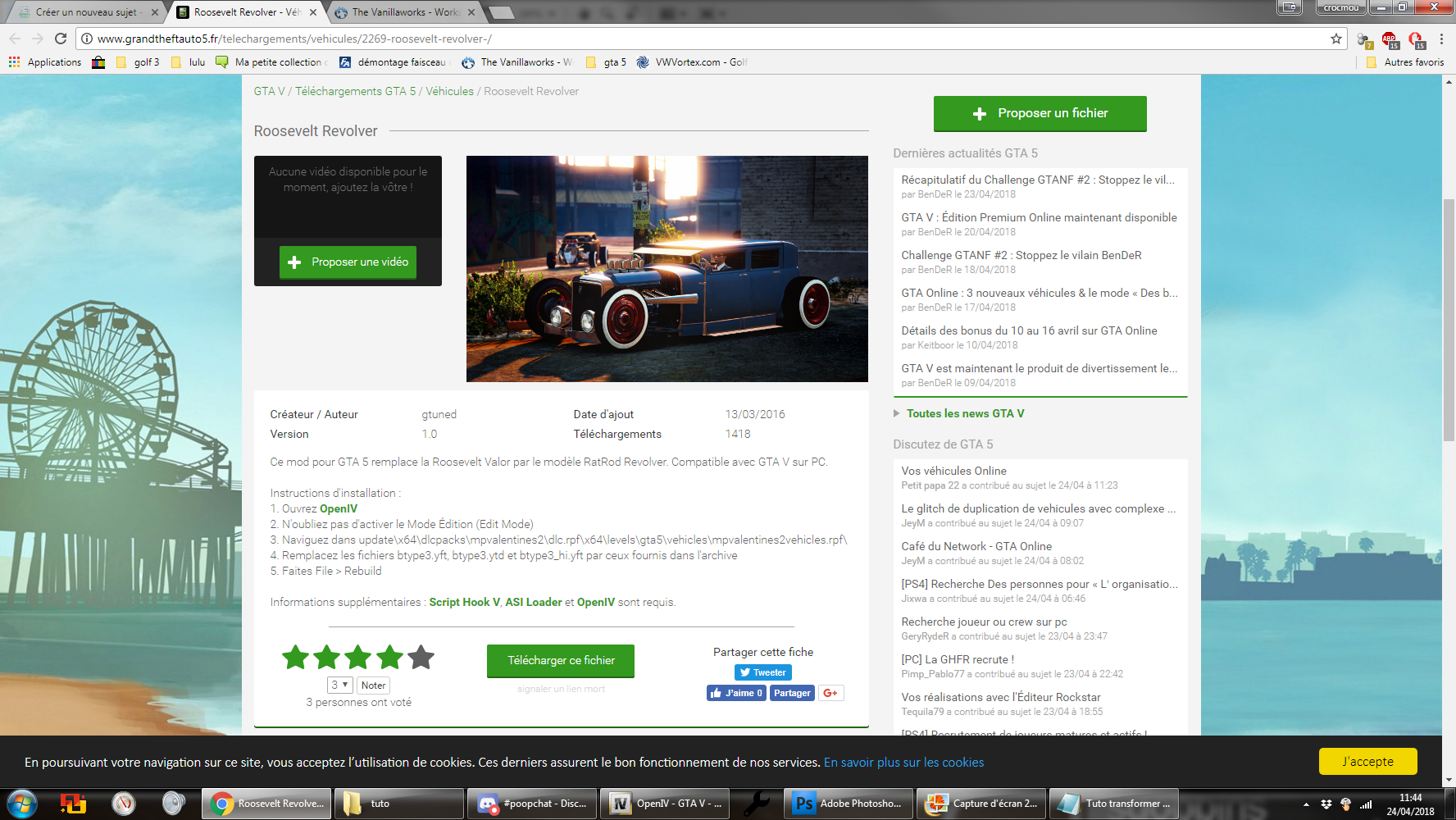This screenshot has height=820, width=1456.
Task: Go back with the browser back arrow
Action: point(15,39)
